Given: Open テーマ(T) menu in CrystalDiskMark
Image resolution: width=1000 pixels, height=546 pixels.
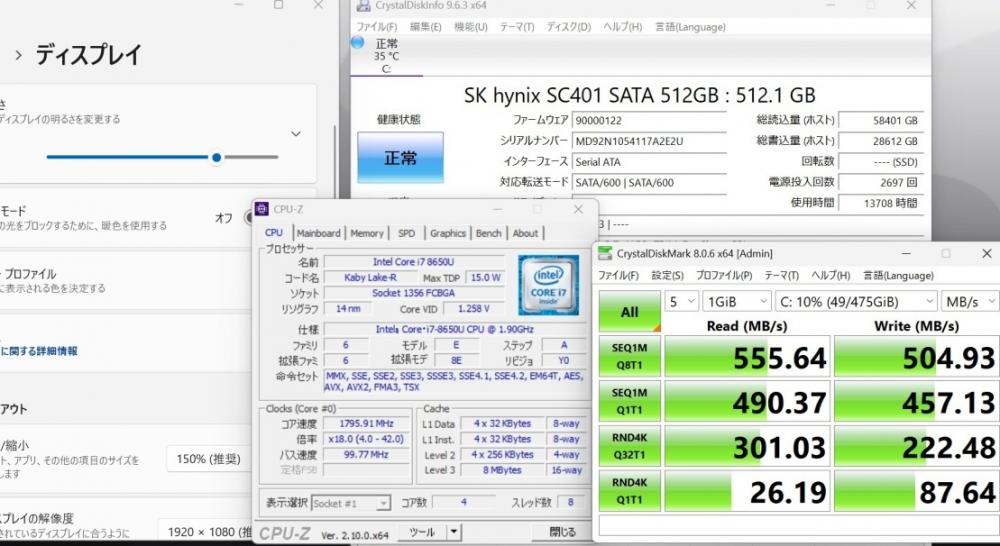Looking at the screenshot, I should tap(781, 276).
